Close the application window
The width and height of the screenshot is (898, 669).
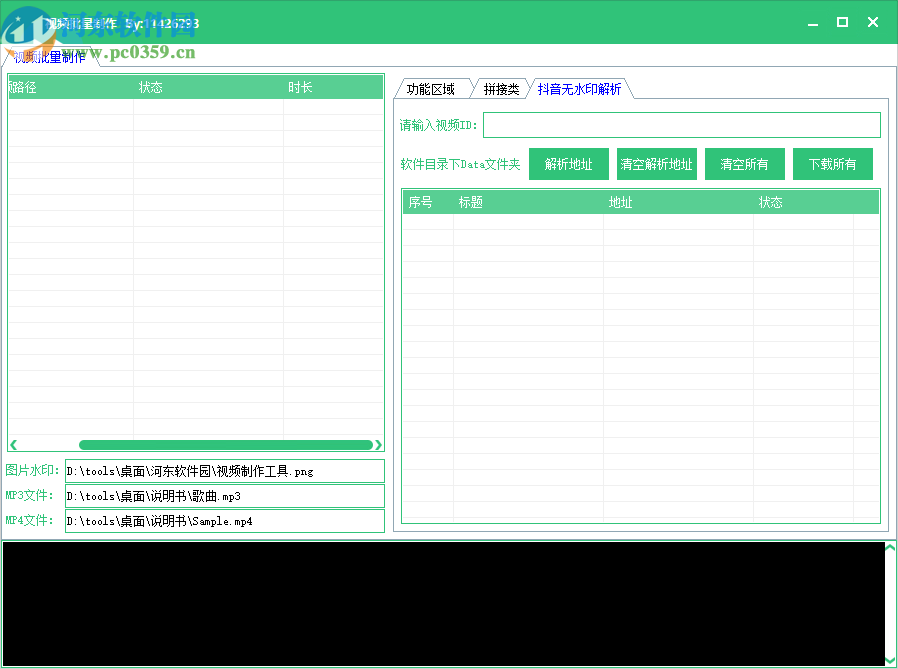873,22
